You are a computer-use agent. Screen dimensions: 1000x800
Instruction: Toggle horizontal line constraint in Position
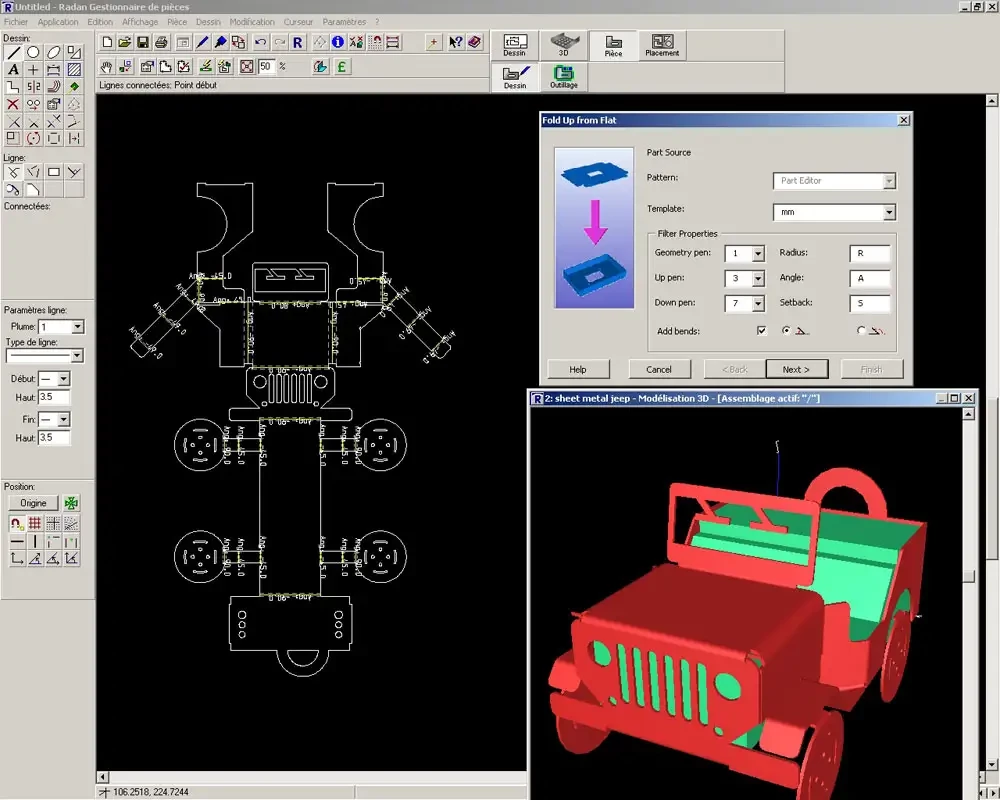tap(17, 542)
